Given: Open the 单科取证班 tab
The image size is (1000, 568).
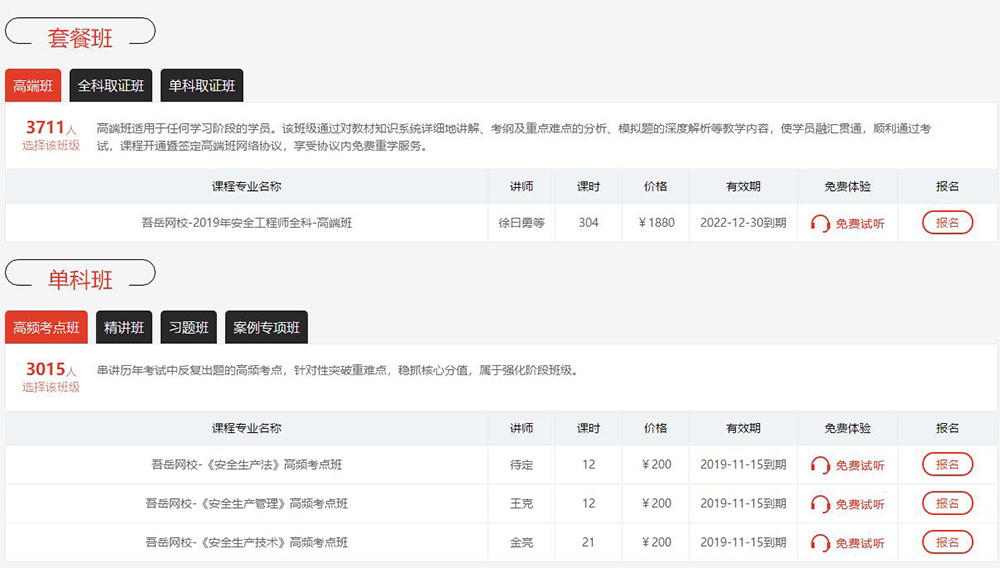Looking at the screenshot, I should click(202, 85).
